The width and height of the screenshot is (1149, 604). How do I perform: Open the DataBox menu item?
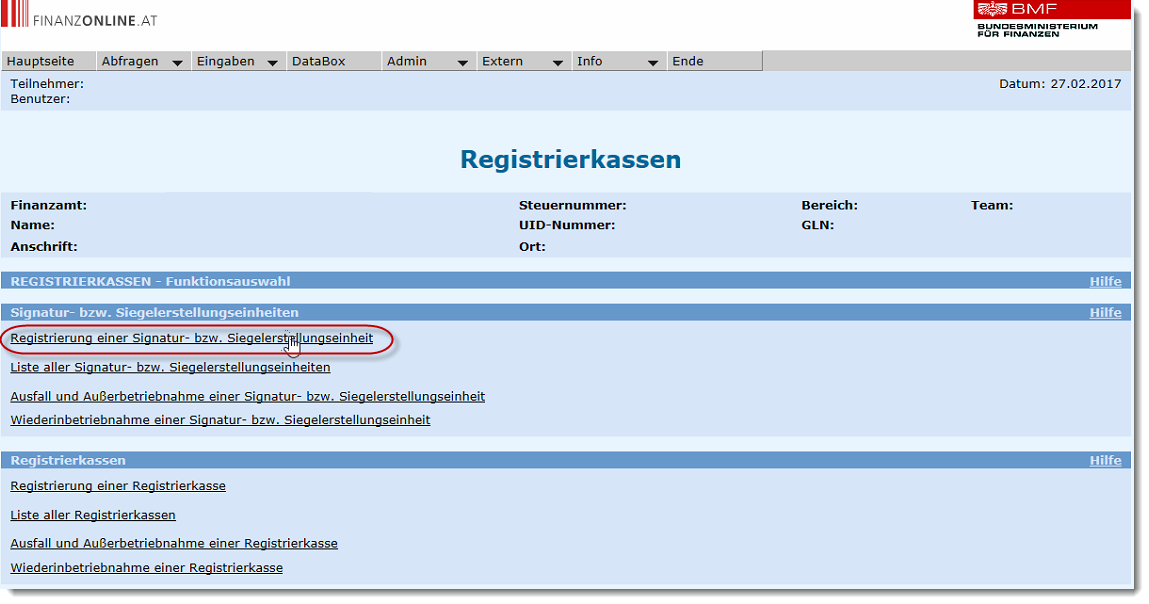tap(318, 61)
